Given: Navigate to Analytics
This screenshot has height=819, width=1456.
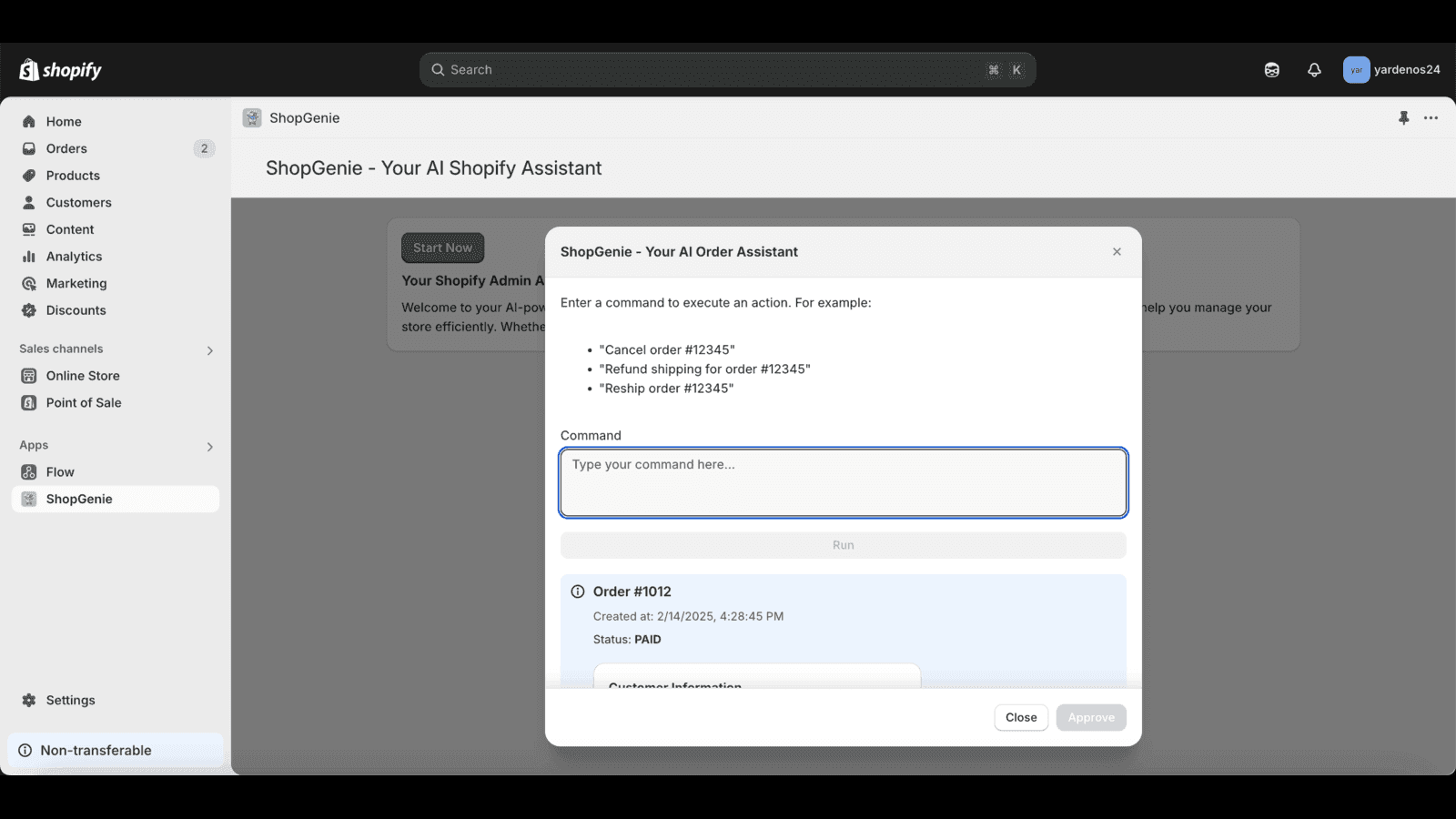Looking at the screenshot, I should [74, 257].
